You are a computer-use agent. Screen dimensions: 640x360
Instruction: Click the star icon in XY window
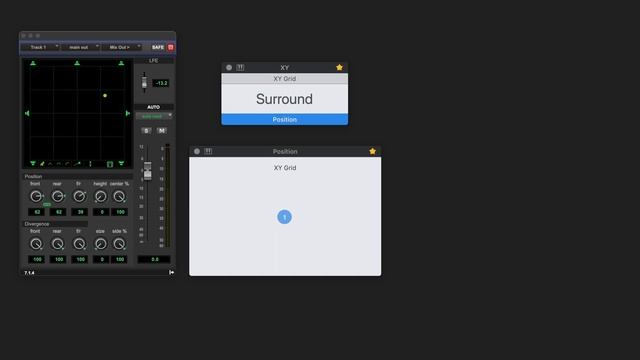coord(339,67)
